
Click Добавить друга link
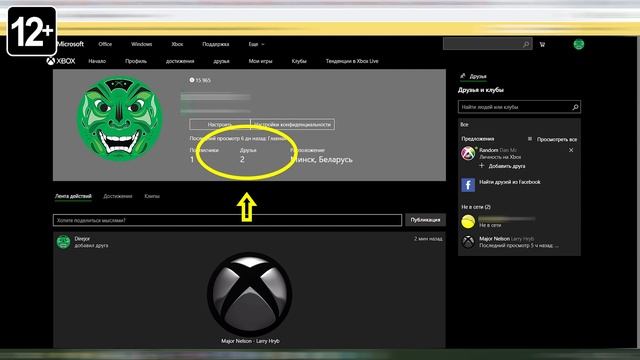[502, 166]
